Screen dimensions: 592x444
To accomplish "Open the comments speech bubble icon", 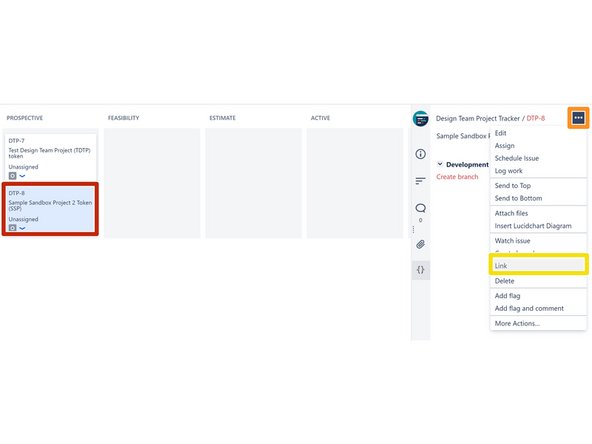I will point(420,208).
